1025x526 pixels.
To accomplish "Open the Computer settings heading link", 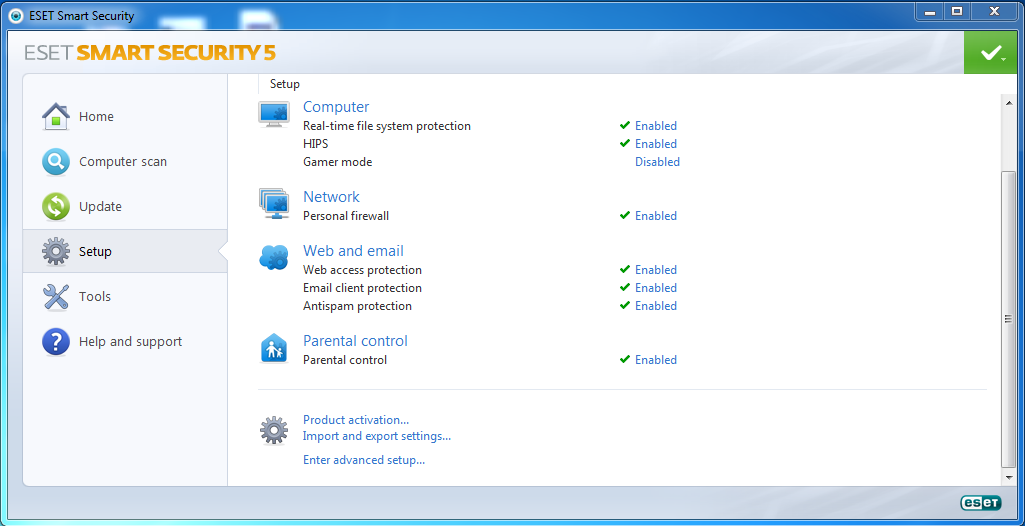I will 336,107.
